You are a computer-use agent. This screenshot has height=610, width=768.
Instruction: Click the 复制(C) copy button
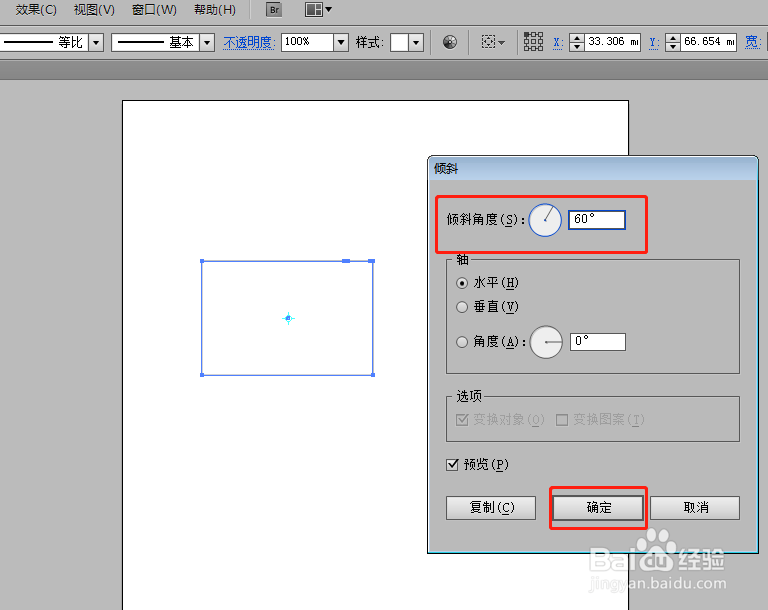(491, 508)
